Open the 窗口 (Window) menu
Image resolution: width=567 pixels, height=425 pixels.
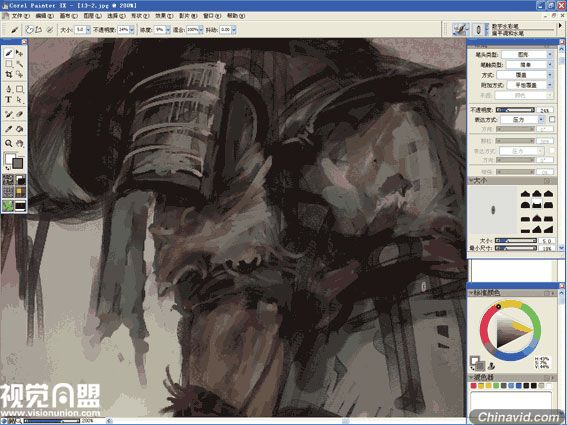[x=212, y=16]
